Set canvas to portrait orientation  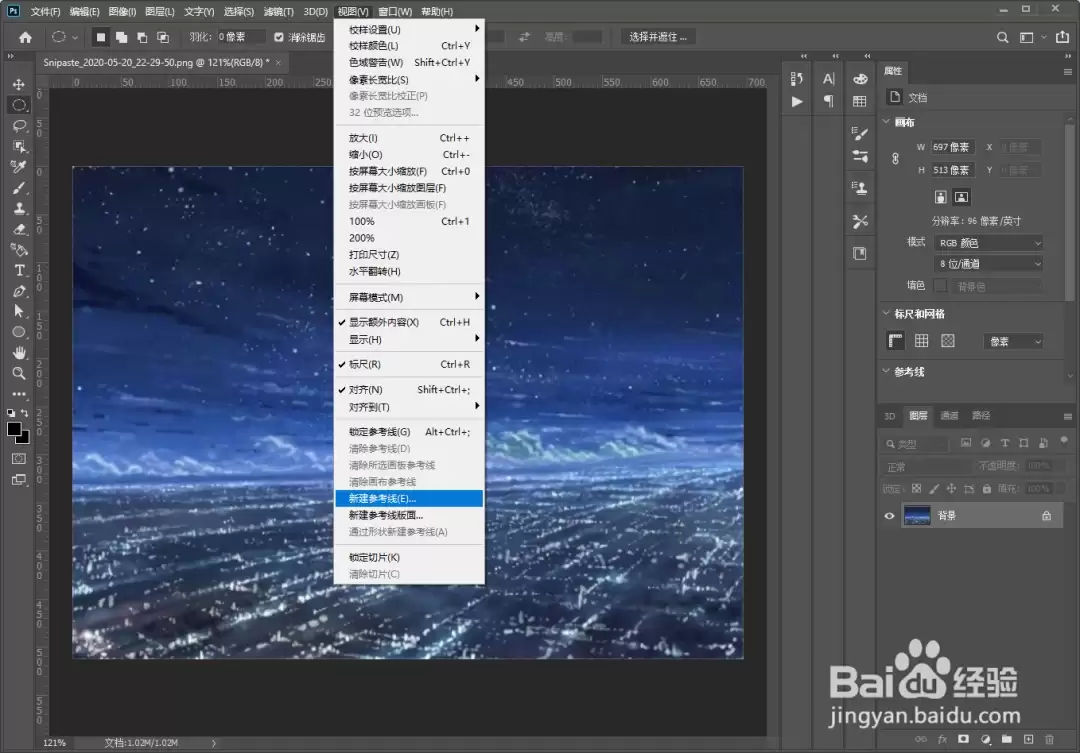(x=940, y=197)
